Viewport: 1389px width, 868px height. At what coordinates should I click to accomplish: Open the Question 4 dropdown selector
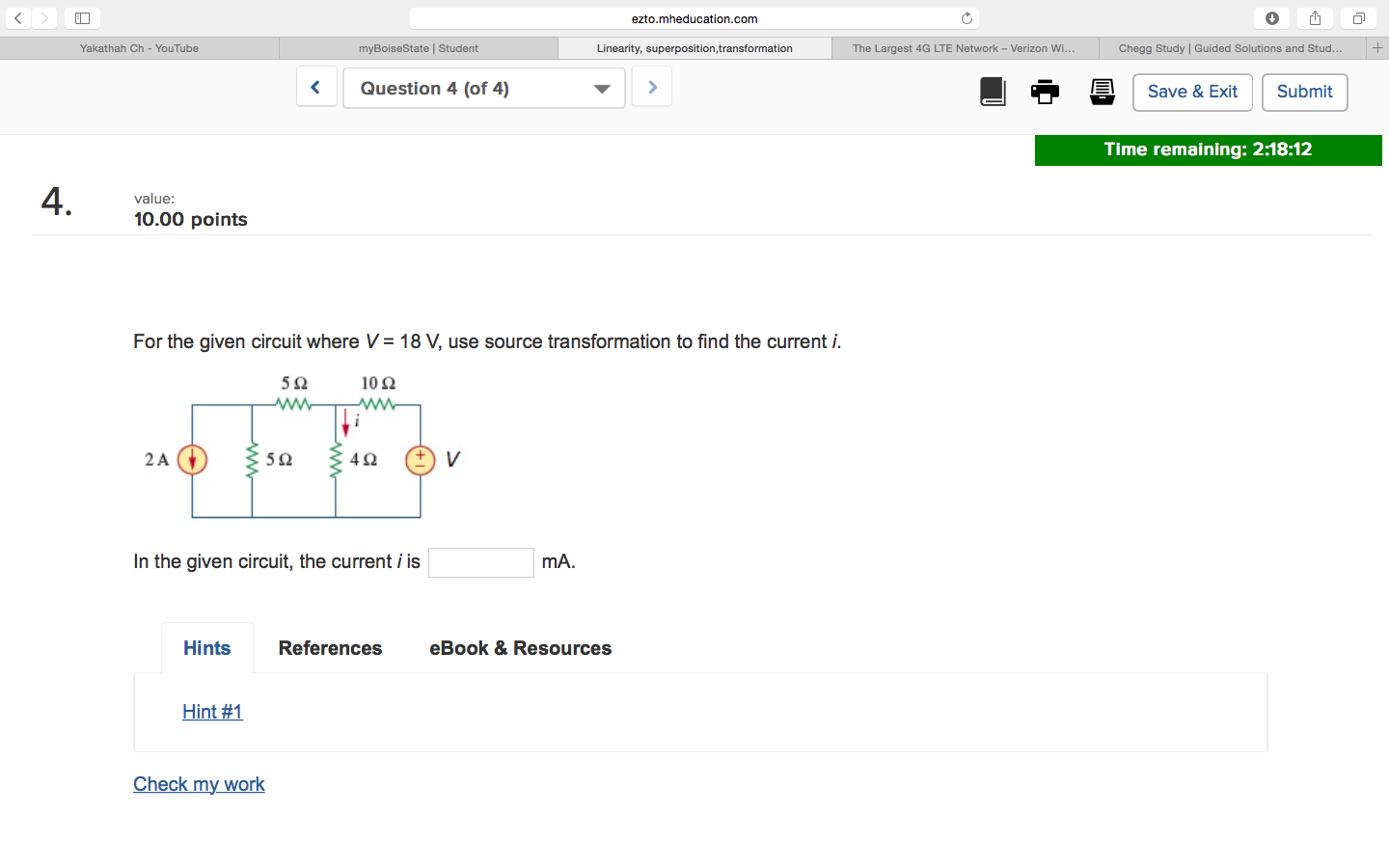(x=483, y=88)
